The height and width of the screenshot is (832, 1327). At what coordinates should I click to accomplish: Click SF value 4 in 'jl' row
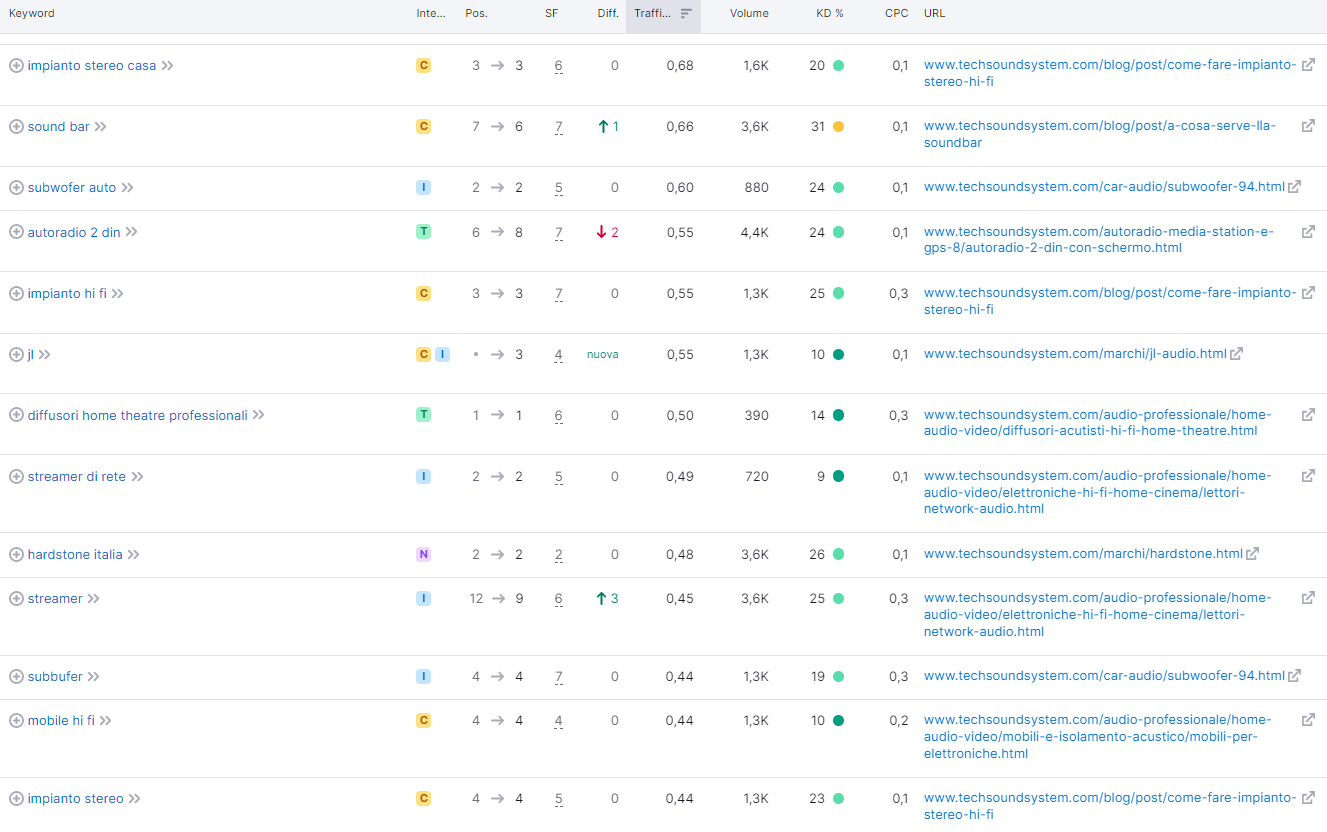point(558,355)
